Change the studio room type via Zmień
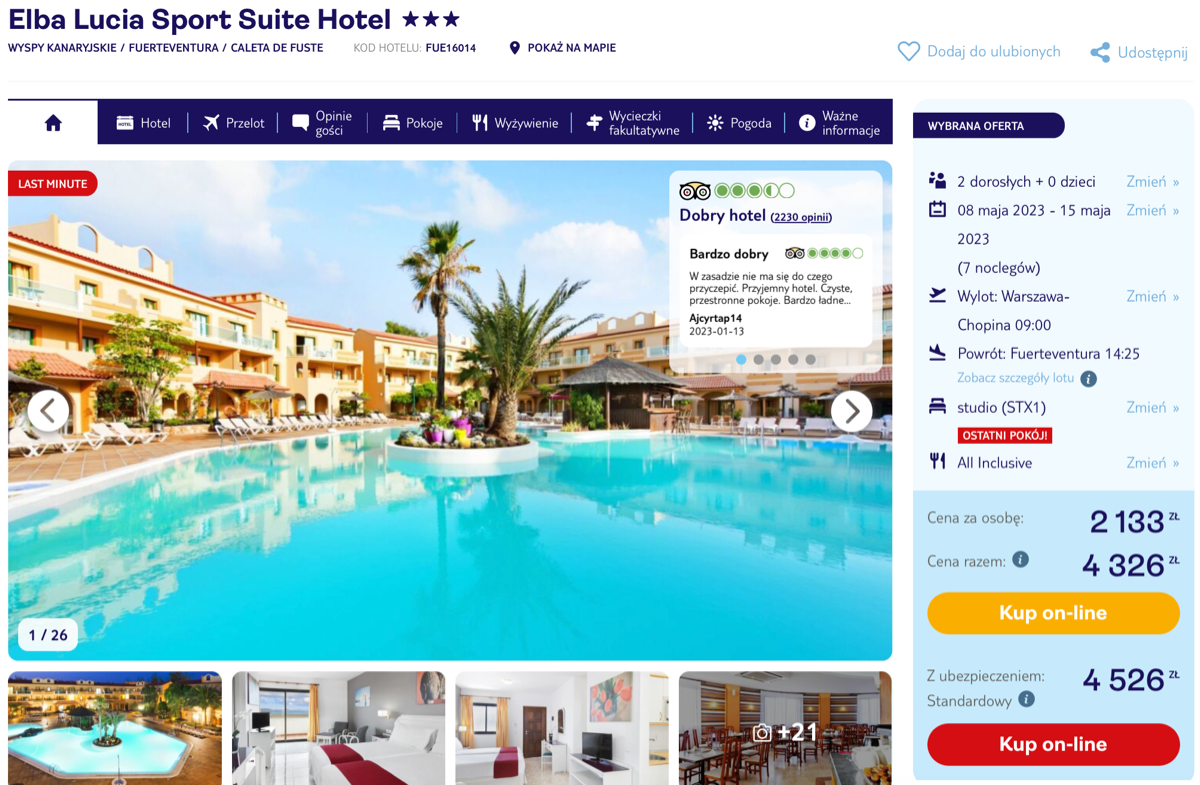Screen dimensions: 1200x785 pyautogui.click(x=1152, y=407)
